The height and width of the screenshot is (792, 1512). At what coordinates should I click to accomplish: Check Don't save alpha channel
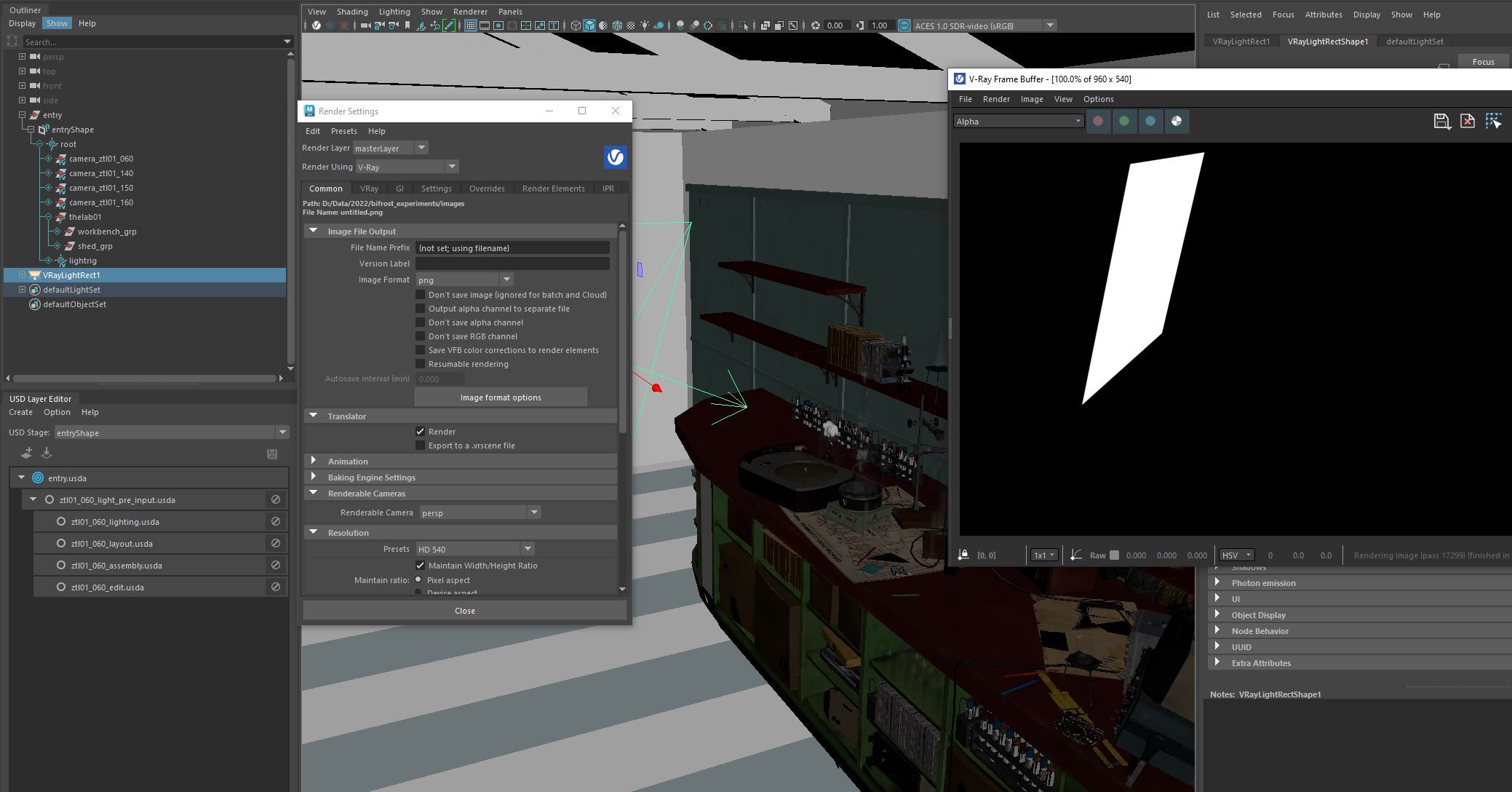point(420,322)
